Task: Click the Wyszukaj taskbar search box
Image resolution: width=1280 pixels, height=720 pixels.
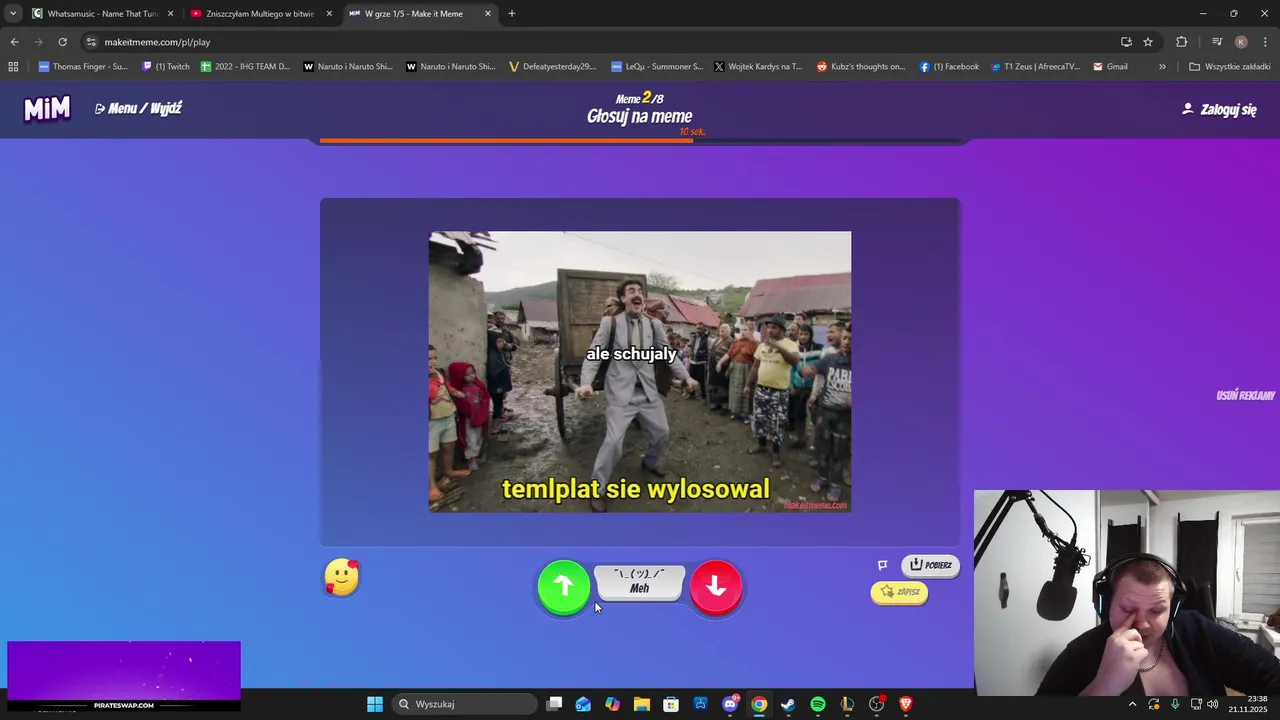Action: click(464, 704)
